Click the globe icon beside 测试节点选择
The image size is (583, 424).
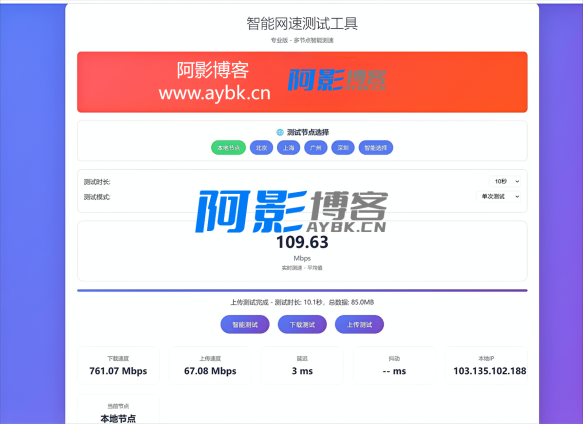click(280, 132)
